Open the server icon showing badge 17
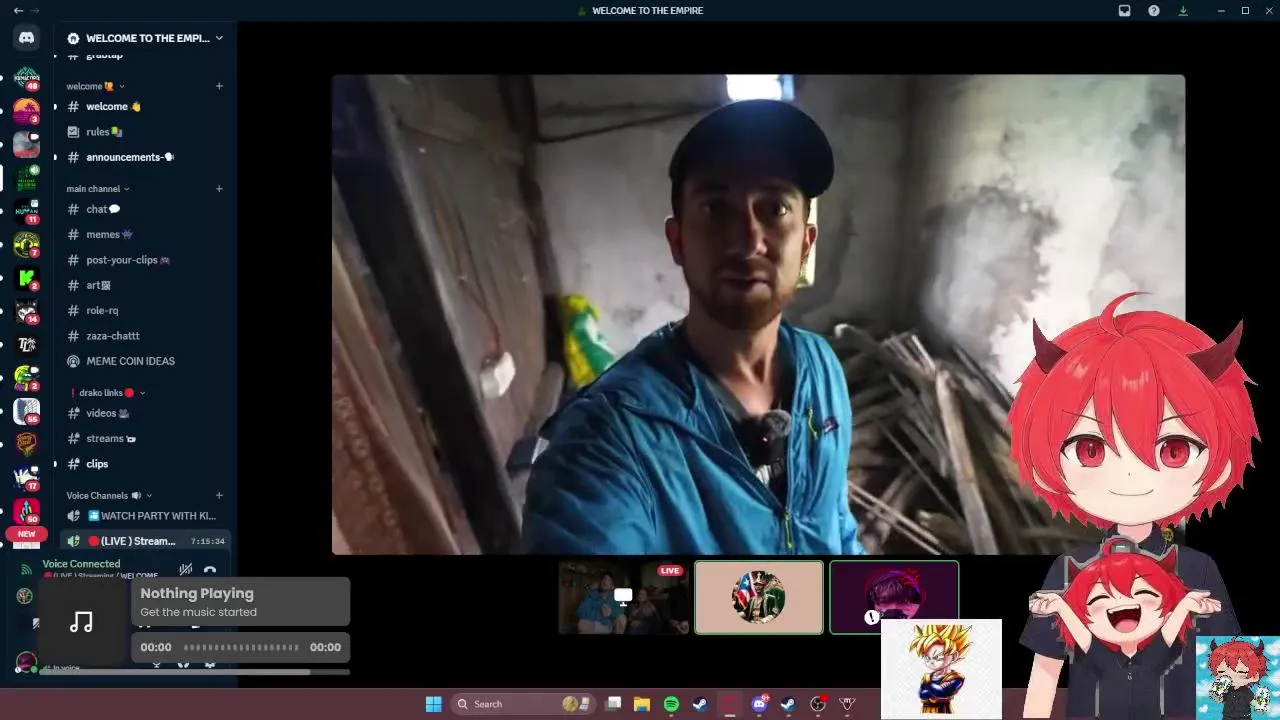This screenshot has height=720, width=1280. (x=26, y=479)
